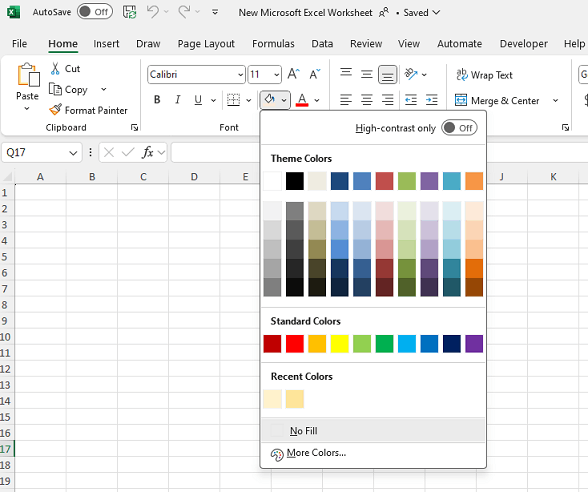This screenshot has height=492, width=588.
Task: Click Select All corner triangle
Action: coord(8,177)
